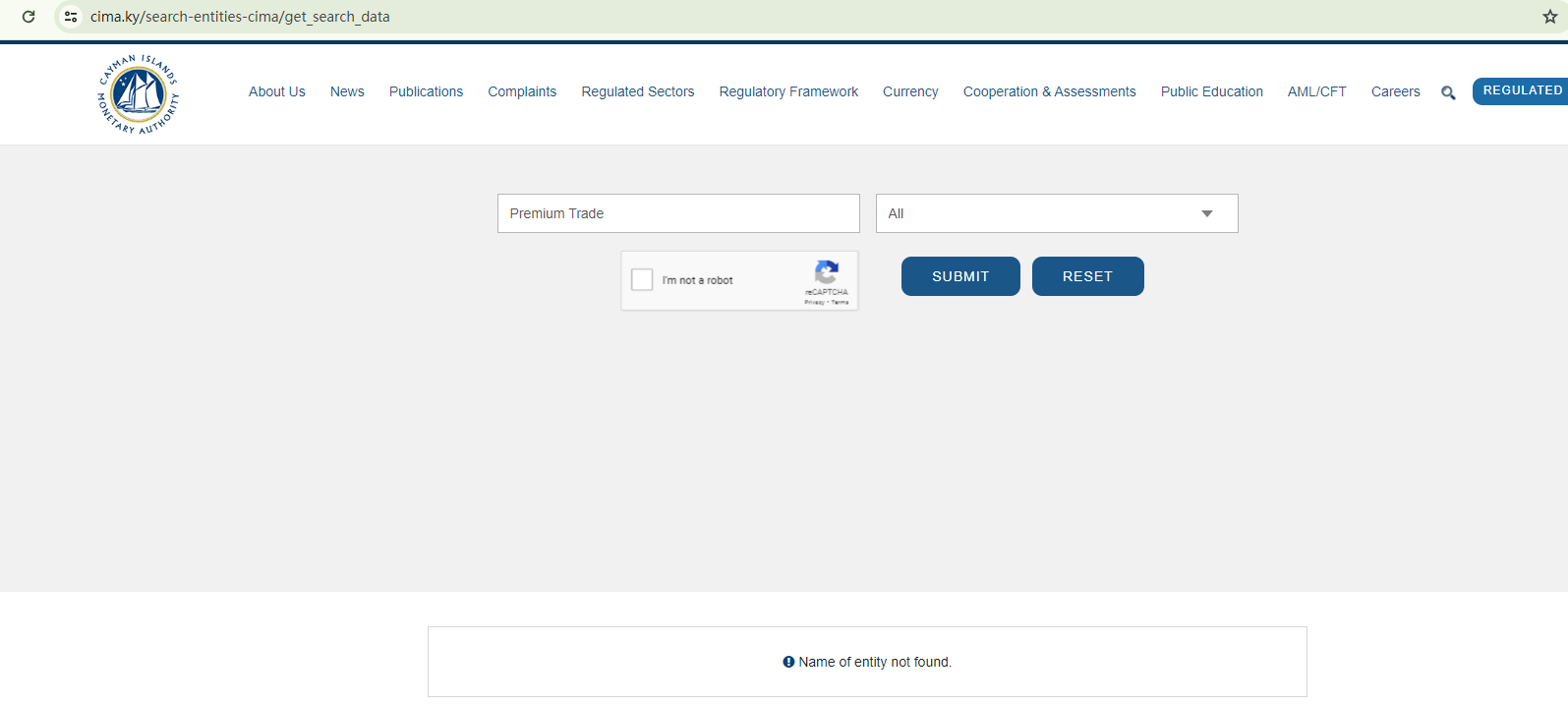Image resolution: width=1568 pixels, height=705 pixels.
Task: Reset the search form
Action: pos(1088,276)
